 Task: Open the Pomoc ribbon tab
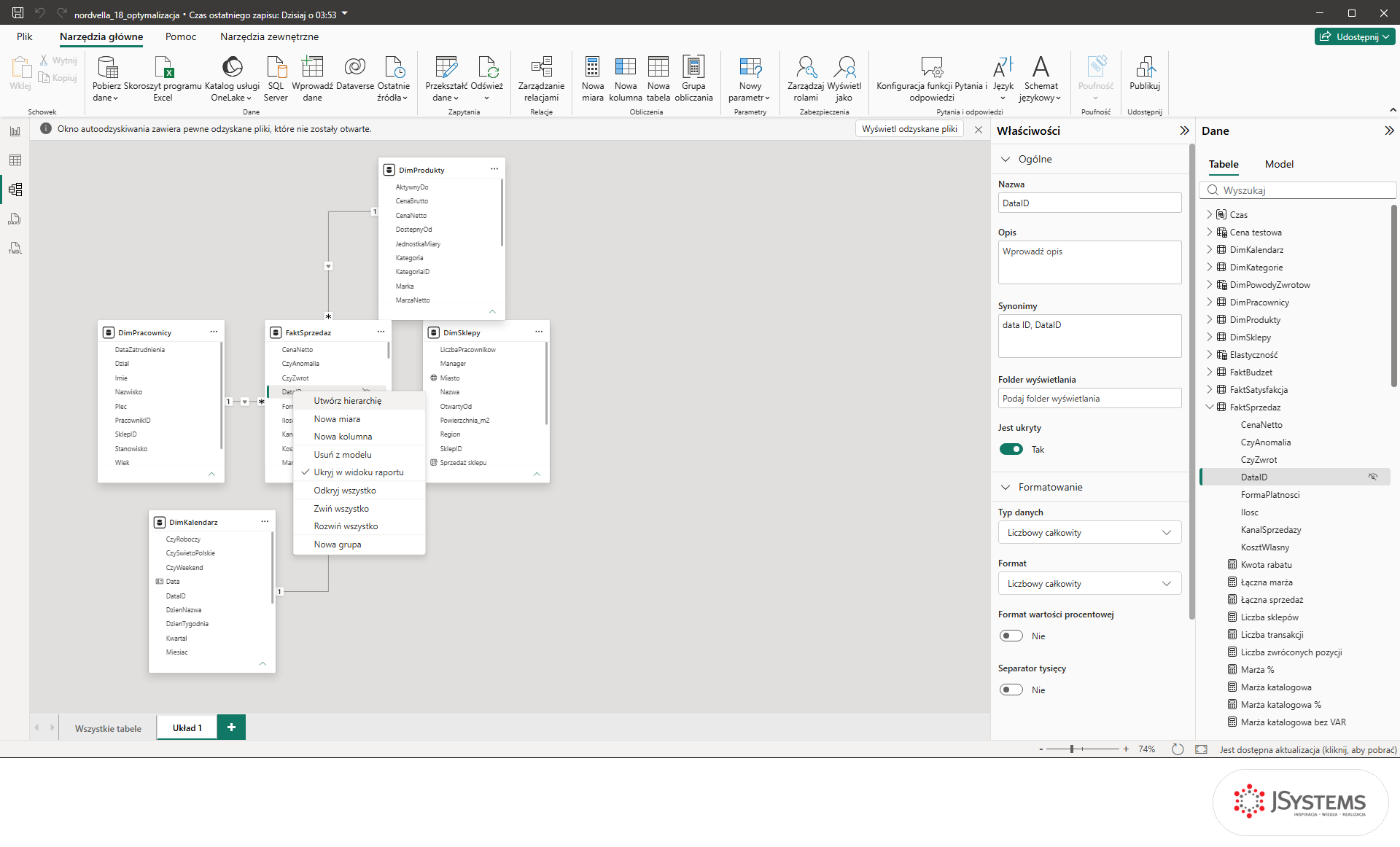(x=181, y=36)
